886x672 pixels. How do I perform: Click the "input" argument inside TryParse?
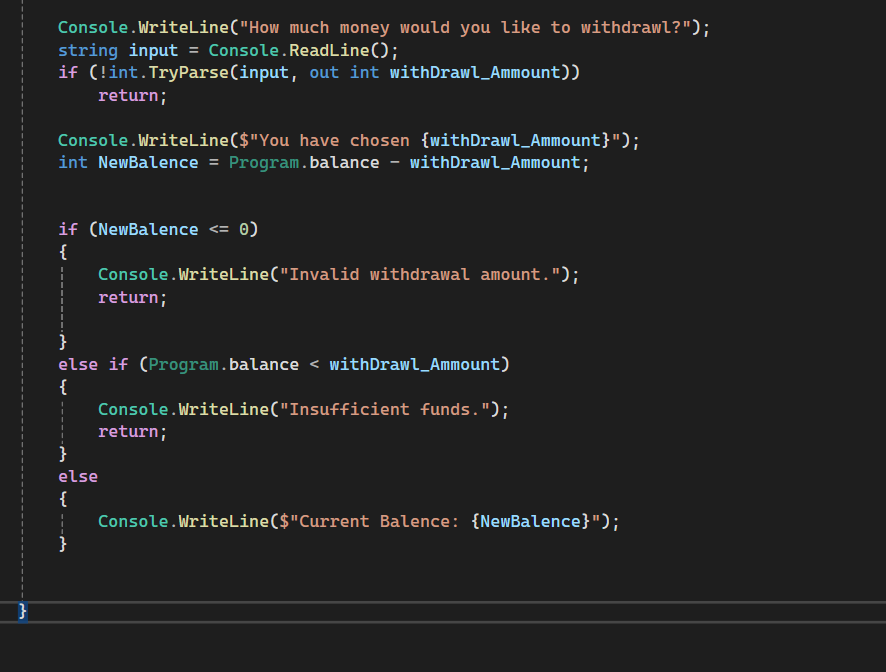click(x=264, y=73)
